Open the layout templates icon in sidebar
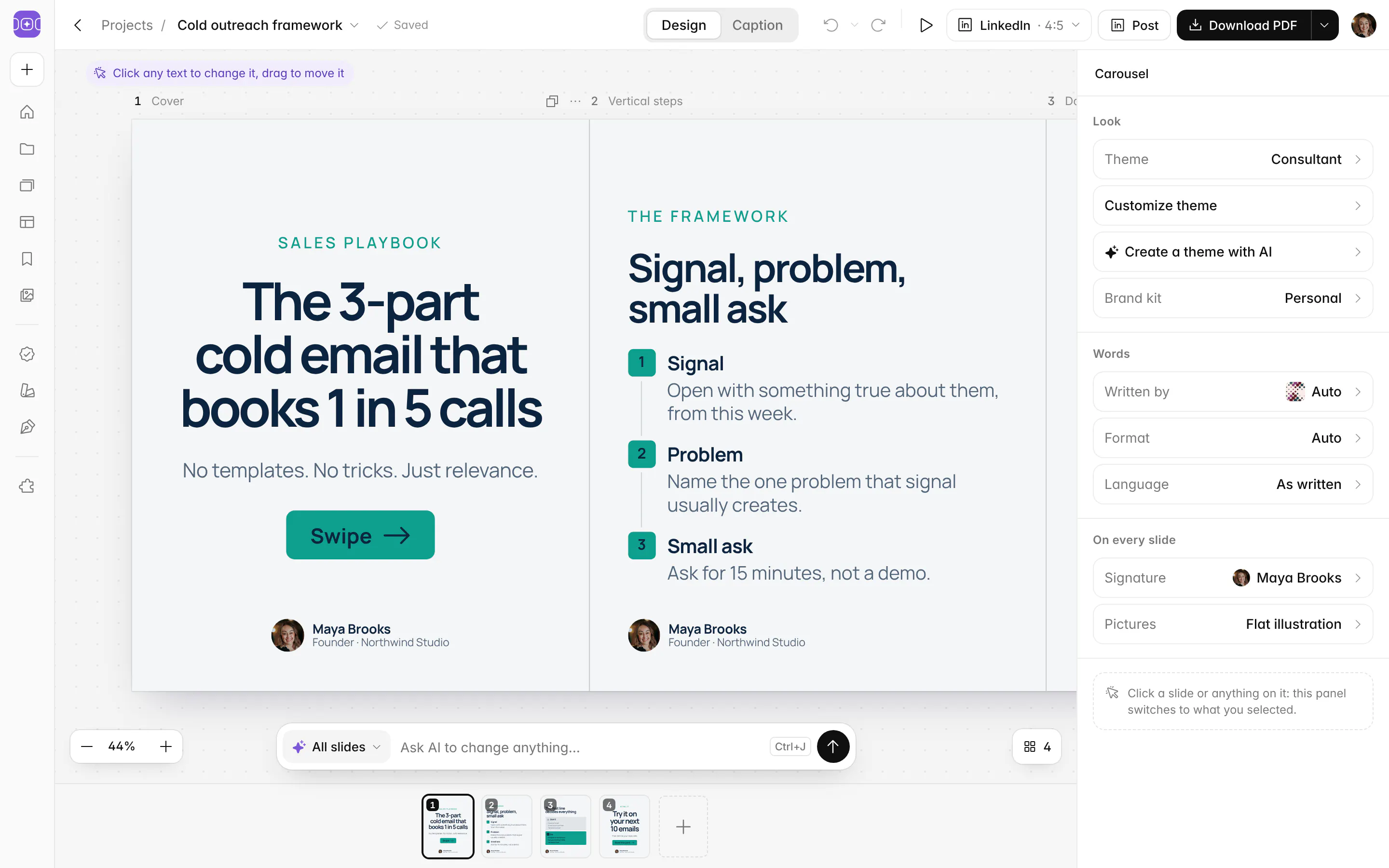The width and height of the screenshot is (1389, 868). point(27,222)
